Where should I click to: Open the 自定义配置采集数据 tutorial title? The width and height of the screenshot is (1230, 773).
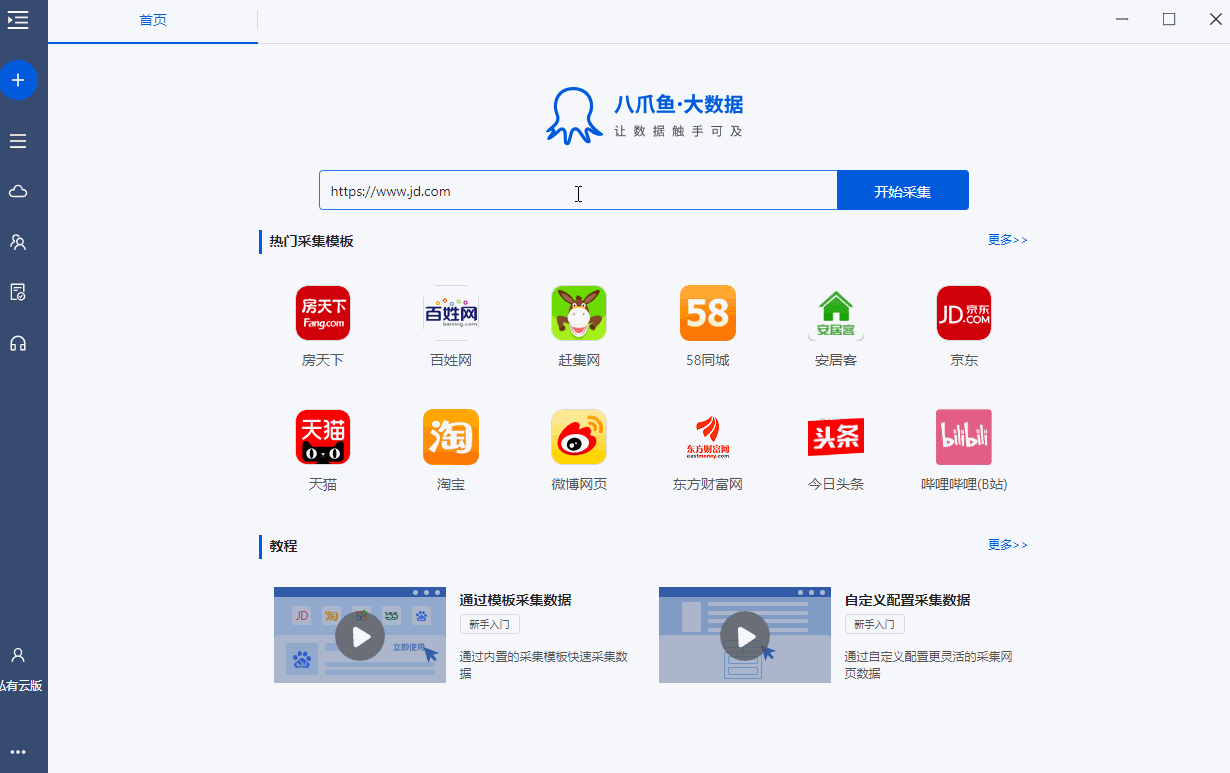click(908, 600)
